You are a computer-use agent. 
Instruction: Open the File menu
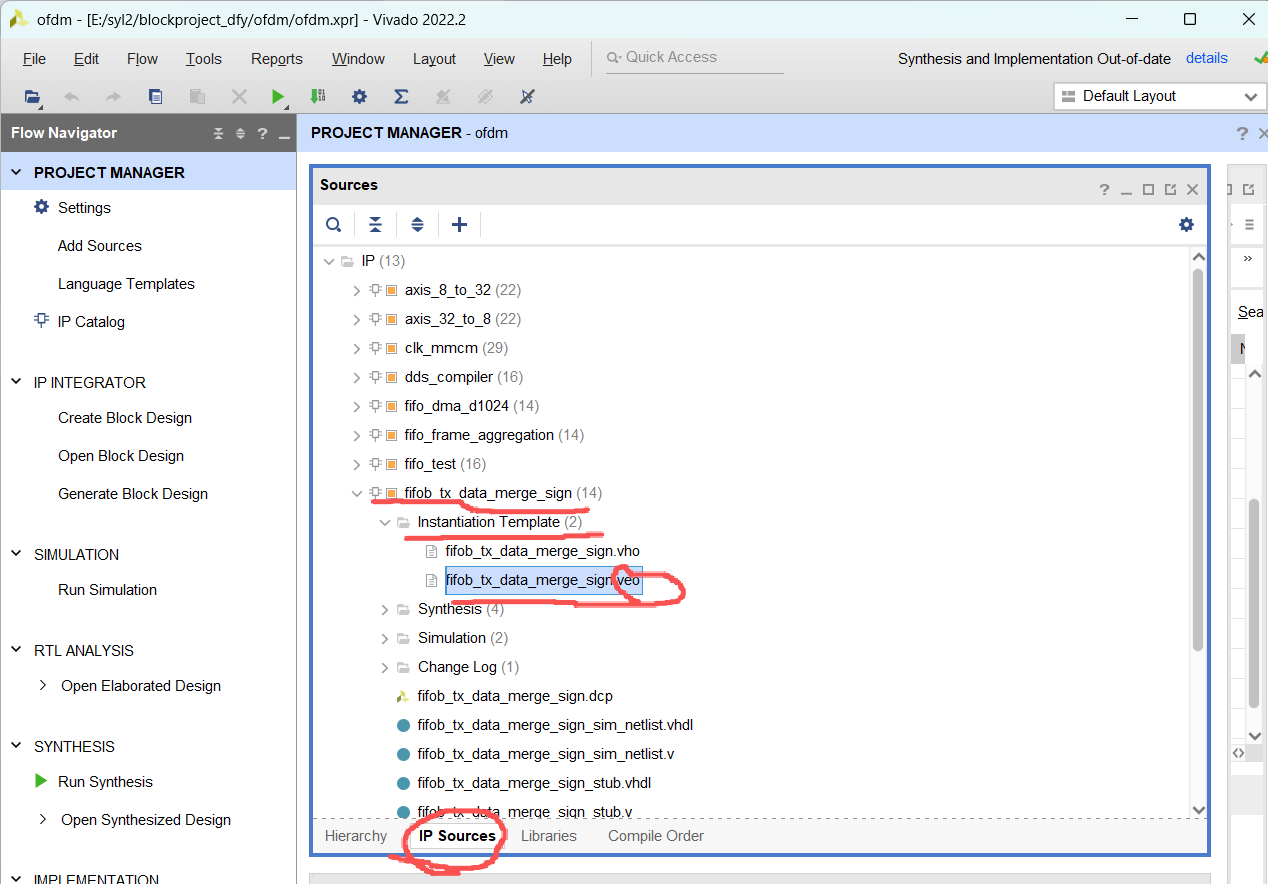(x=34, y=59)
